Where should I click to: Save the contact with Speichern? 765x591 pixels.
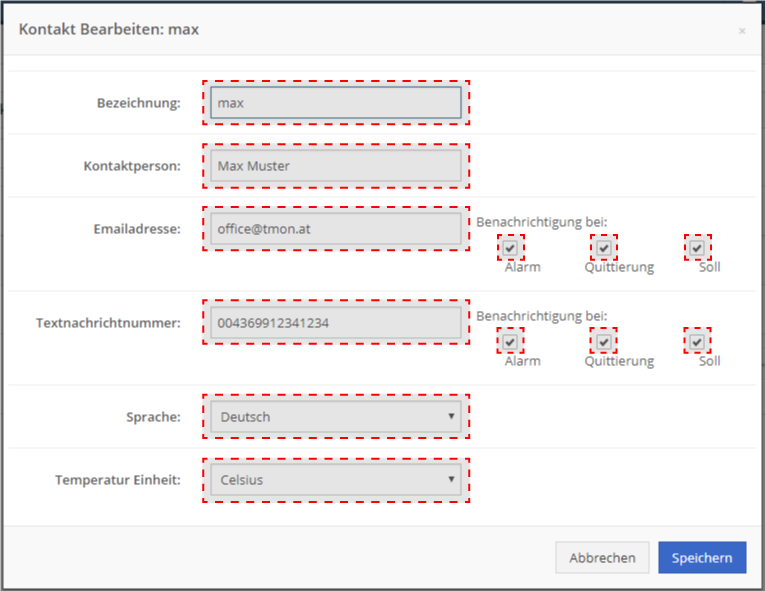point(702,557)
